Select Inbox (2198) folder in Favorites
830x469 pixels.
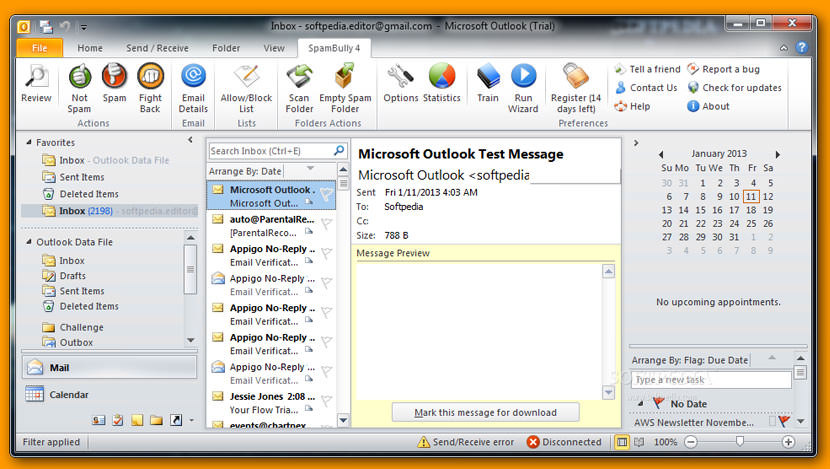[x=110, y=211]
